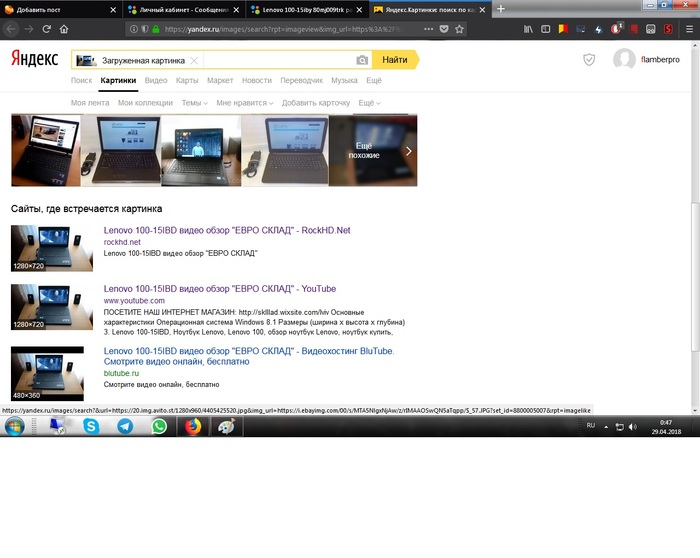The height and width of the screenshot is (558, 700).
Task: Expand 'Ещё' in the services row
Action: click(x=374, y=80)
